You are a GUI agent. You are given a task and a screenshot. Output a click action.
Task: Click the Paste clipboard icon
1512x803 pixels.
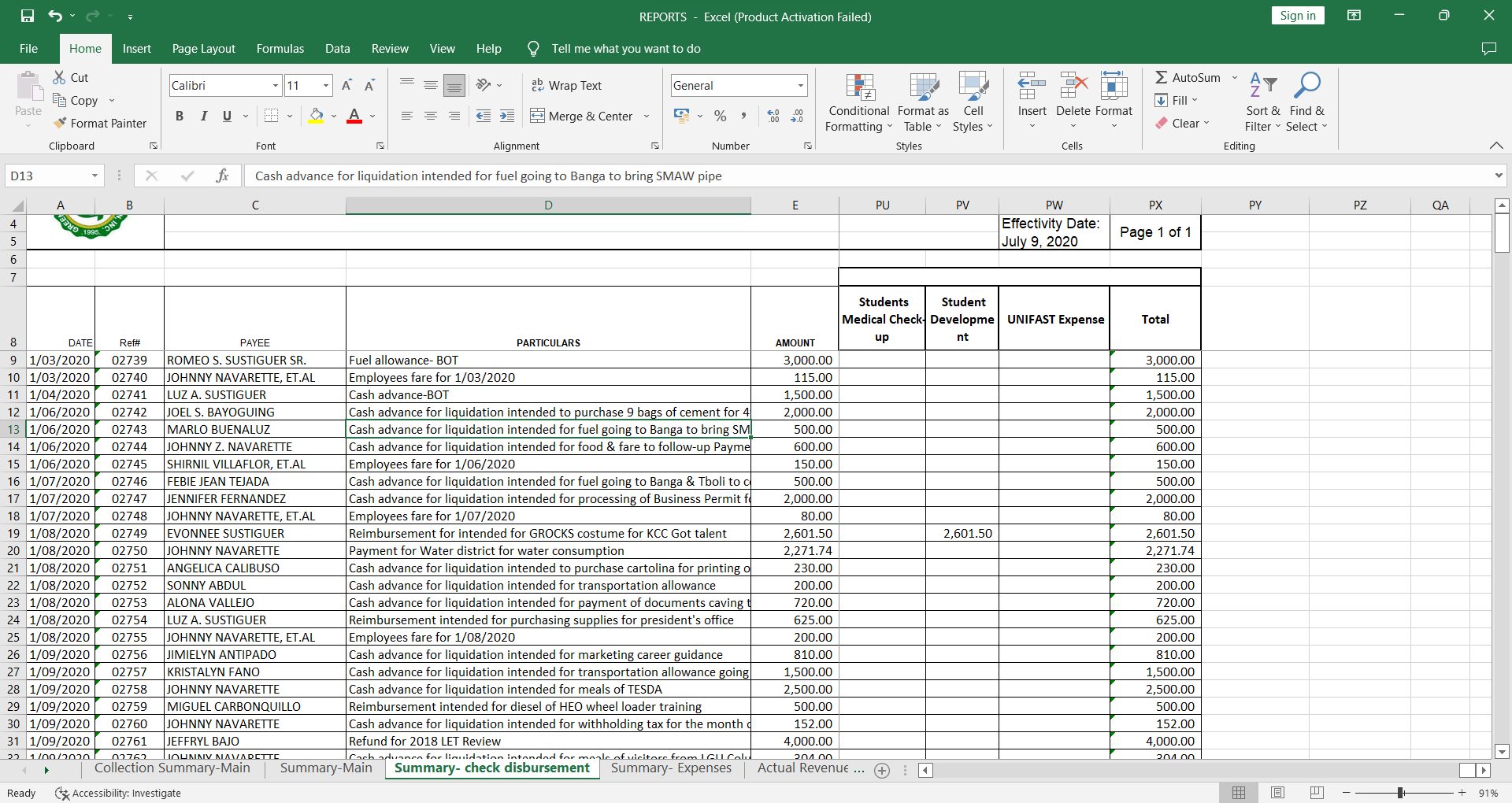pos(28,87)
